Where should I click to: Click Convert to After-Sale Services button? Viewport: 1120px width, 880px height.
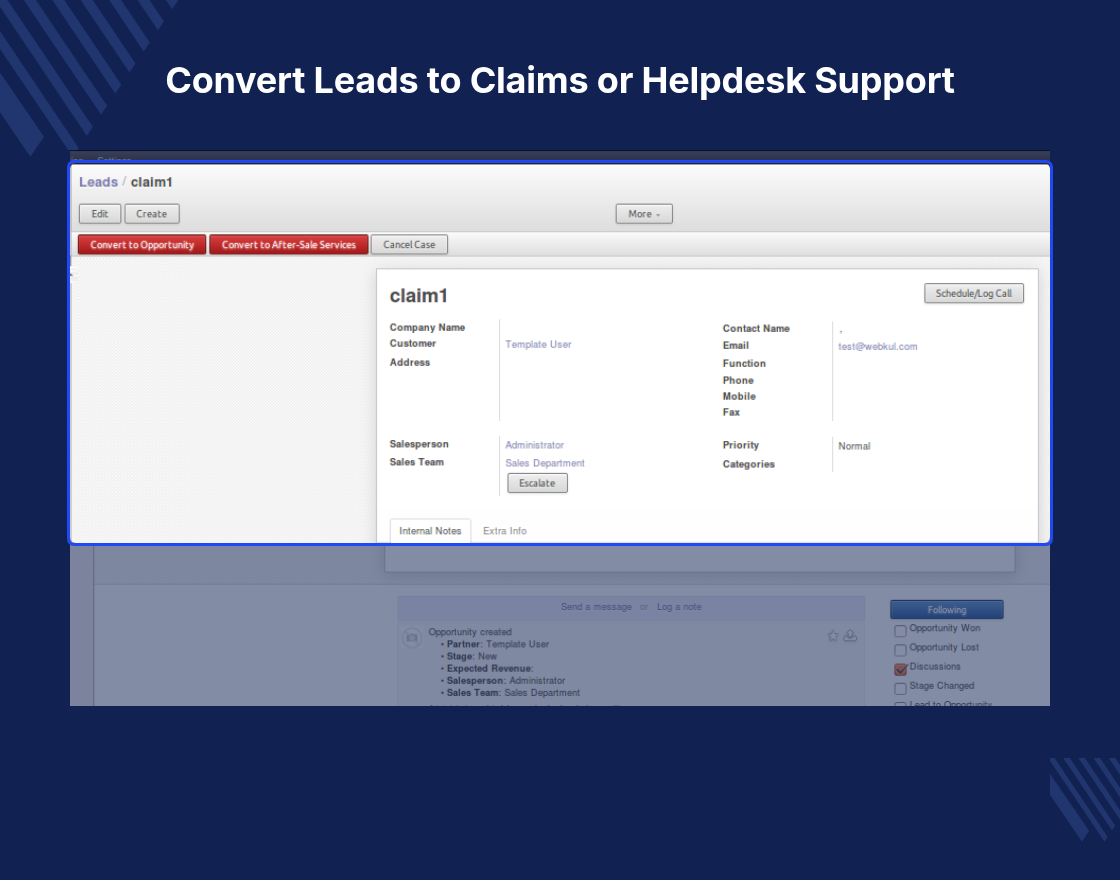click(x=289, y=244)
